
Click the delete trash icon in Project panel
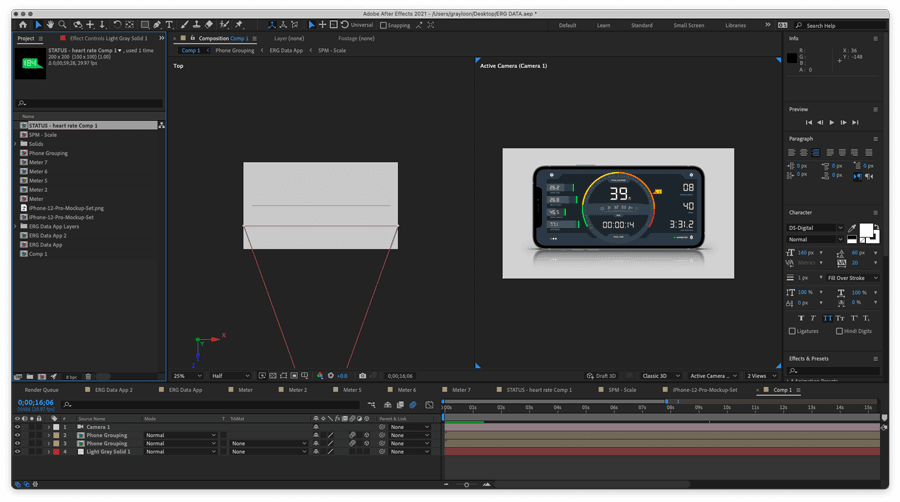88,377
